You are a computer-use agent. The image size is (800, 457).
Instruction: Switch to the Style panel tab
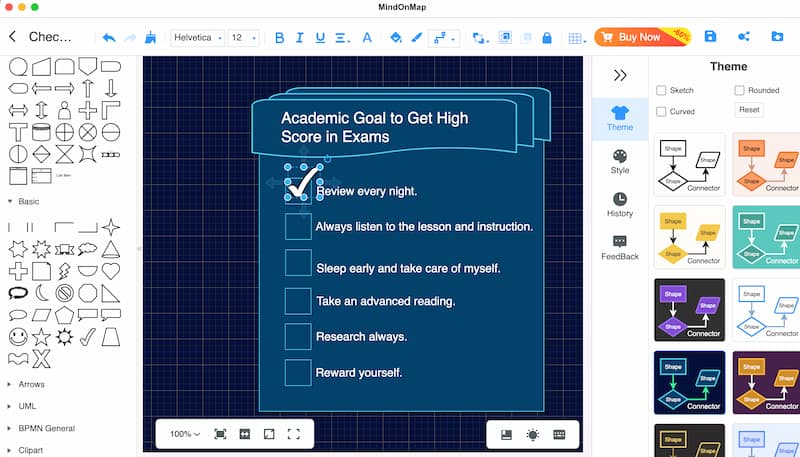coord(620,162)
